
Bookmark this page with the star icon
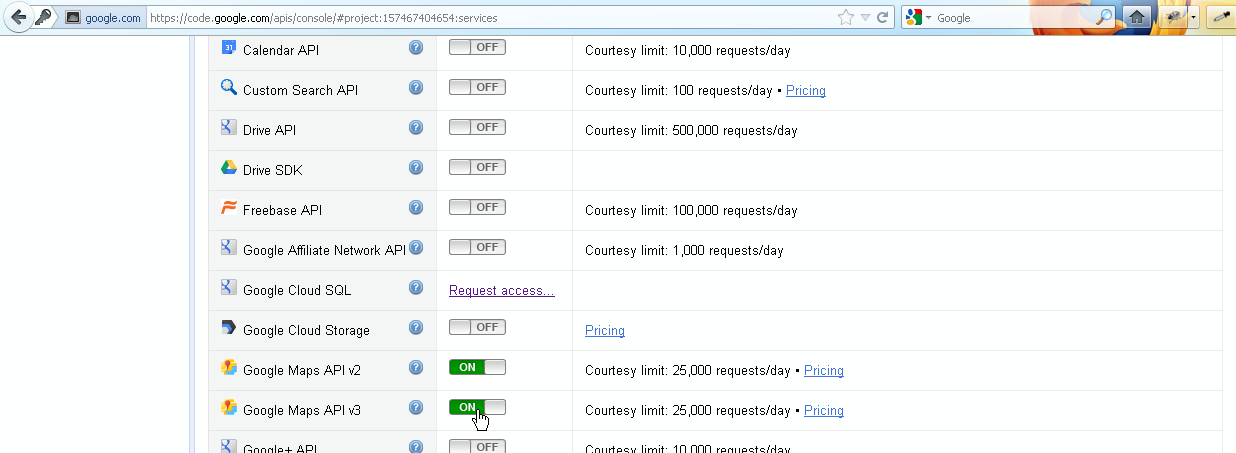click(x=846, y=17)
